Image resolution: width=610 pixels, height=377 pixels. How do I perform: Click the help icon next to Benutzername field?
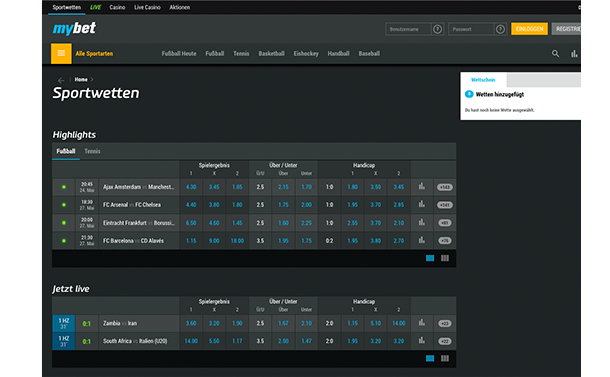[x=437, y=29]
